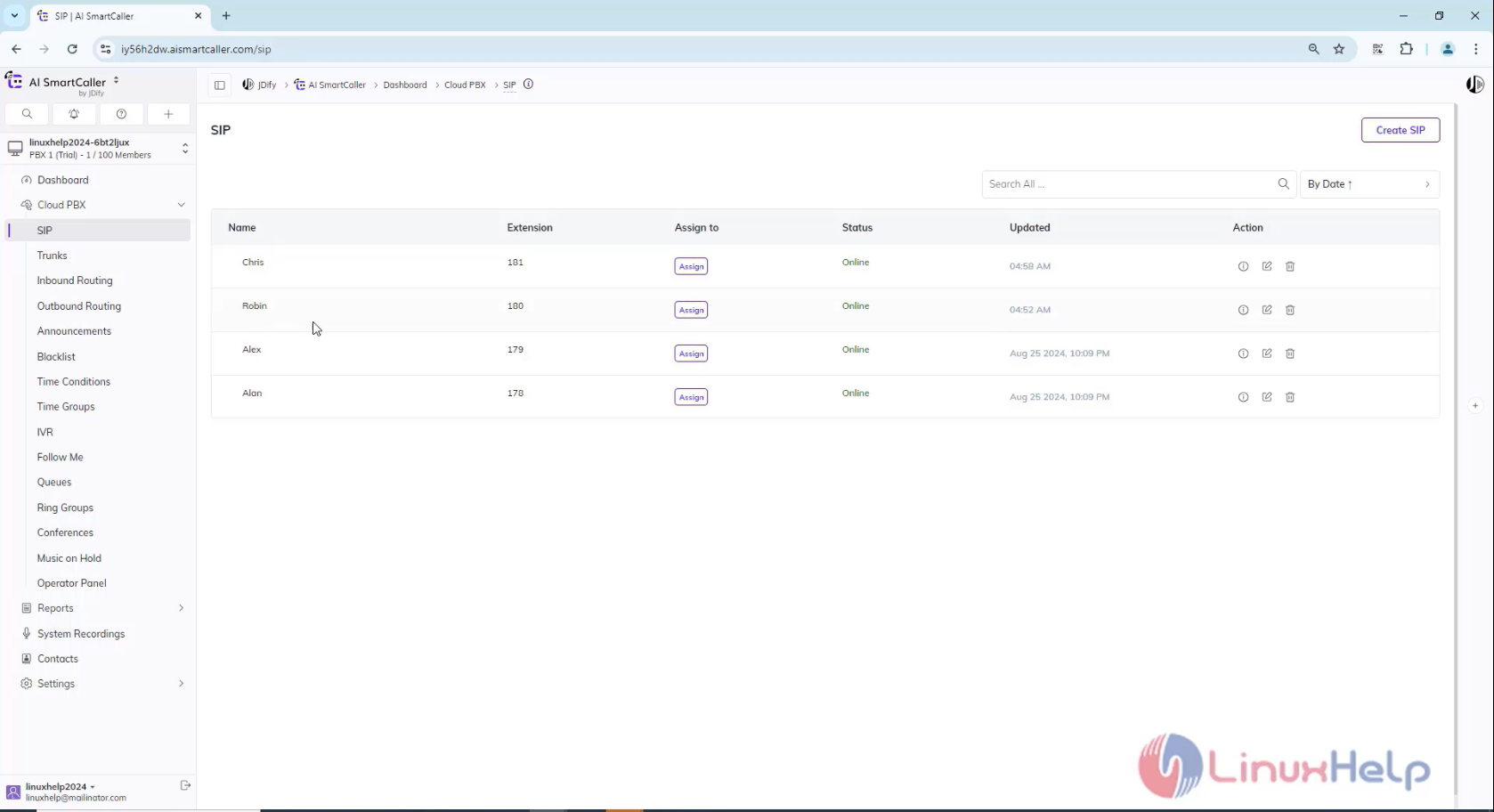This screenshot has width=1494, height=812.
Task: Open Ring Groups page
Action: [x=65, y=507]
